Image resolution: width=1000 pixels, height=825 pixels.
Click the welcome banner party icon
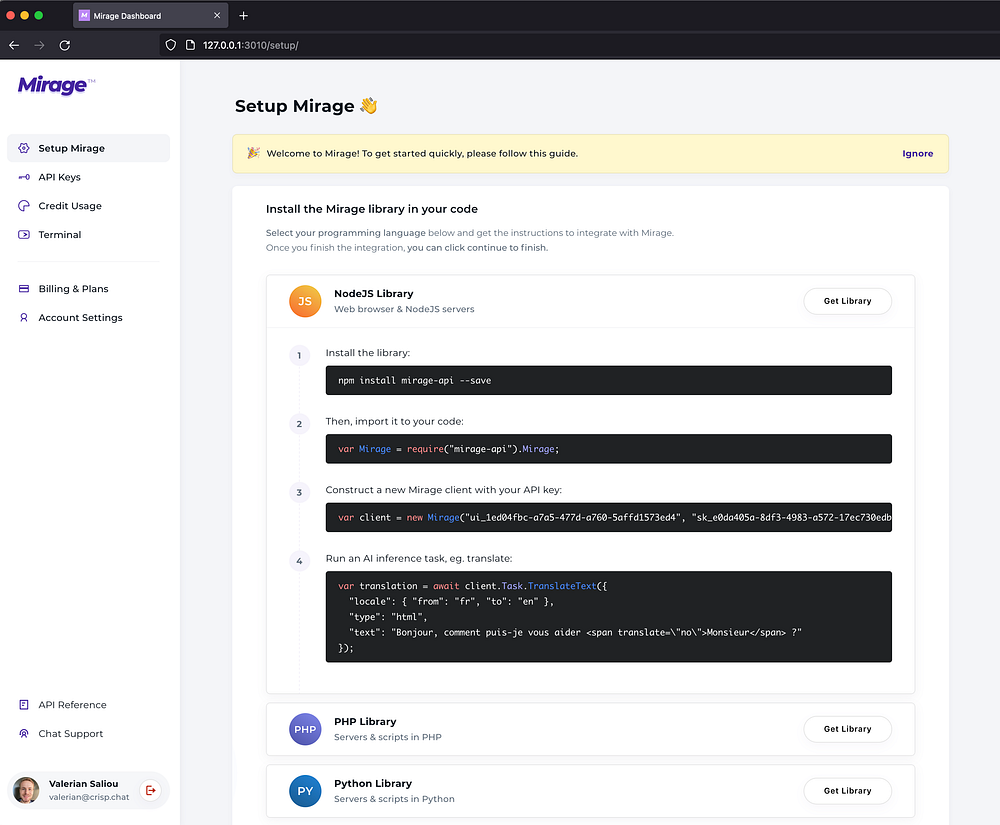pyautogui.click(x=253, y=153)
